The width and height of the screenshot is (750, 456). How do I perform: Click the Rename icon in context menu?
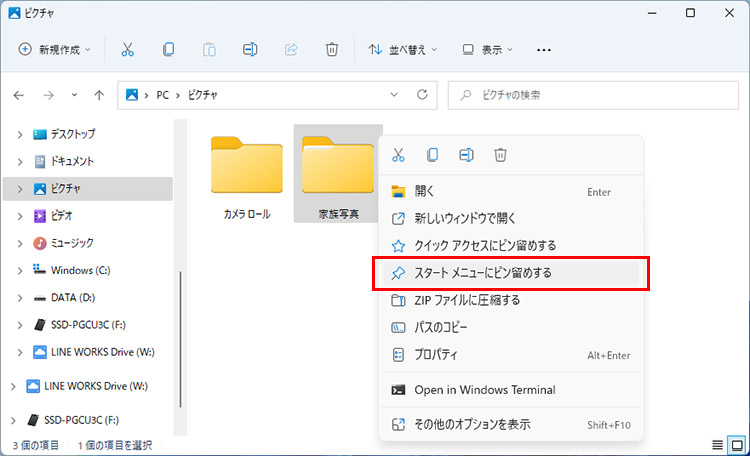pos(466,154)
